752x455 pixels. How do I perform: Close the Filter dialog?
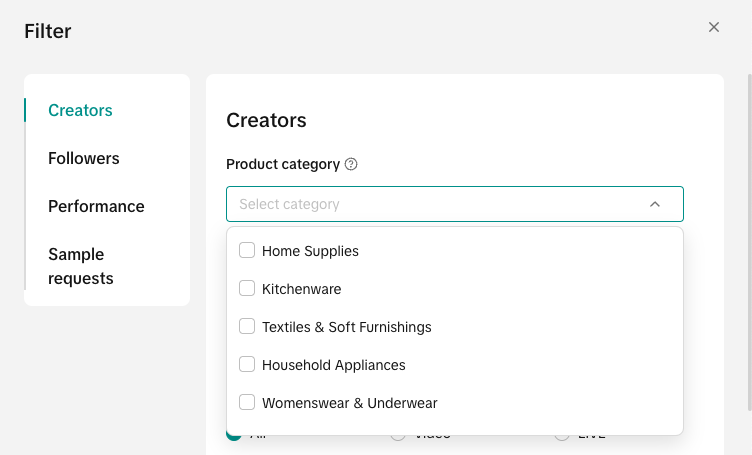[714, 28]
